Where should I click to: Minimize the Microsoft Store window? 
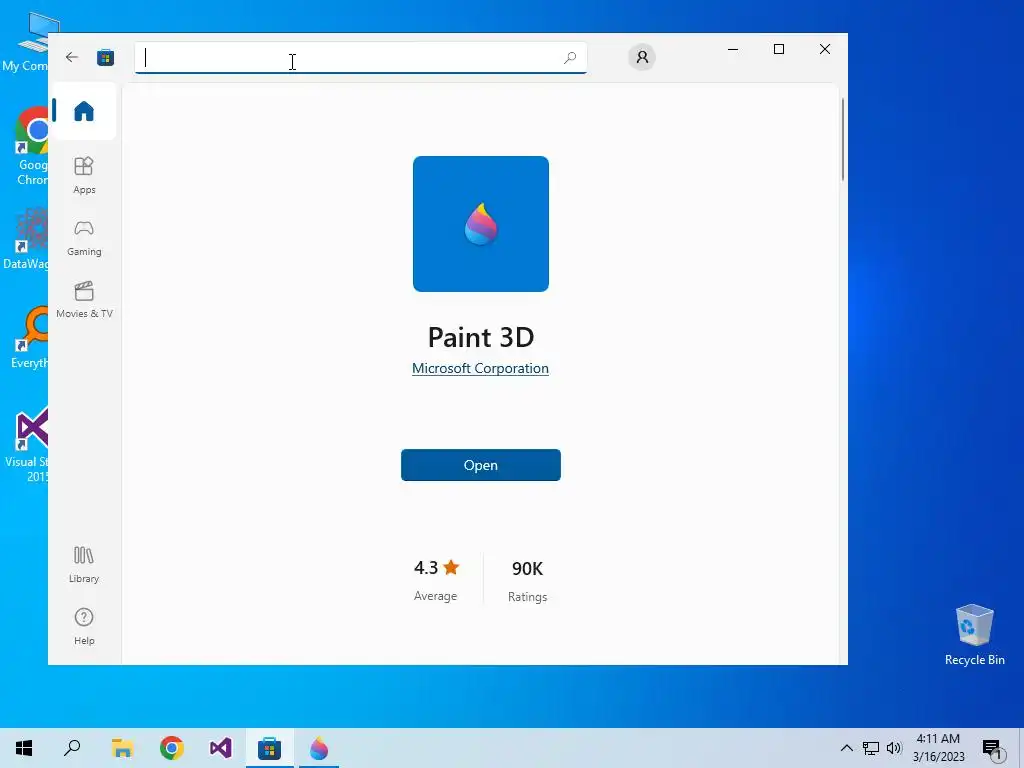coord(733,49)
